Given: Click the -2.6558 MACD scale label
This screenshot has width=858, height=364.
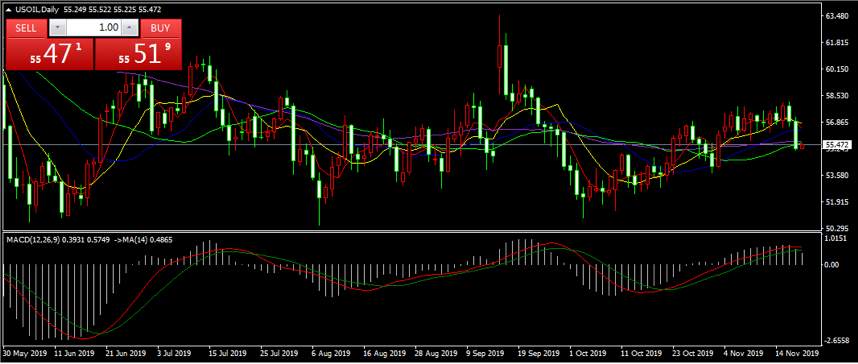Looking at the screenshot, I should (x=837, y=340).
